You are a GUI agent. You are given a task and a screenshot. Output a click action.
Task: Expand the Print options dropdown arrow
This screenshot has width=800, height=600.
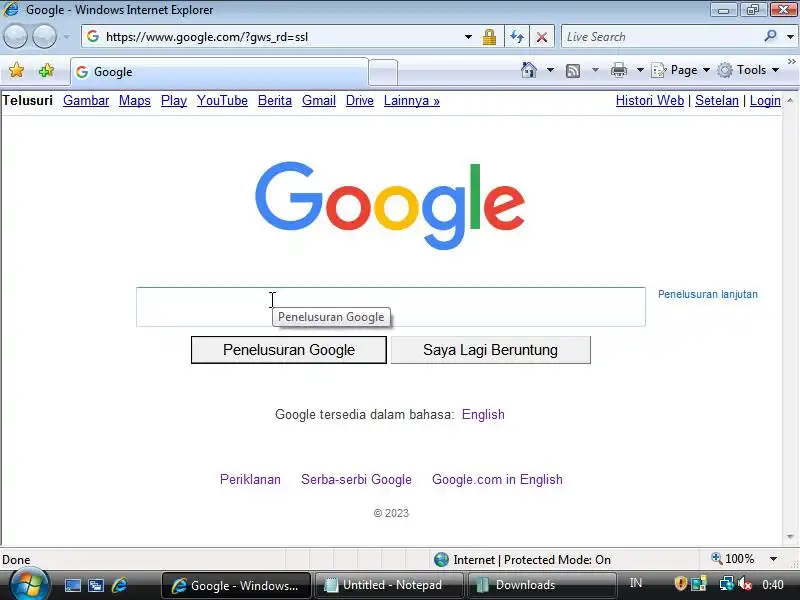(640, 70)
